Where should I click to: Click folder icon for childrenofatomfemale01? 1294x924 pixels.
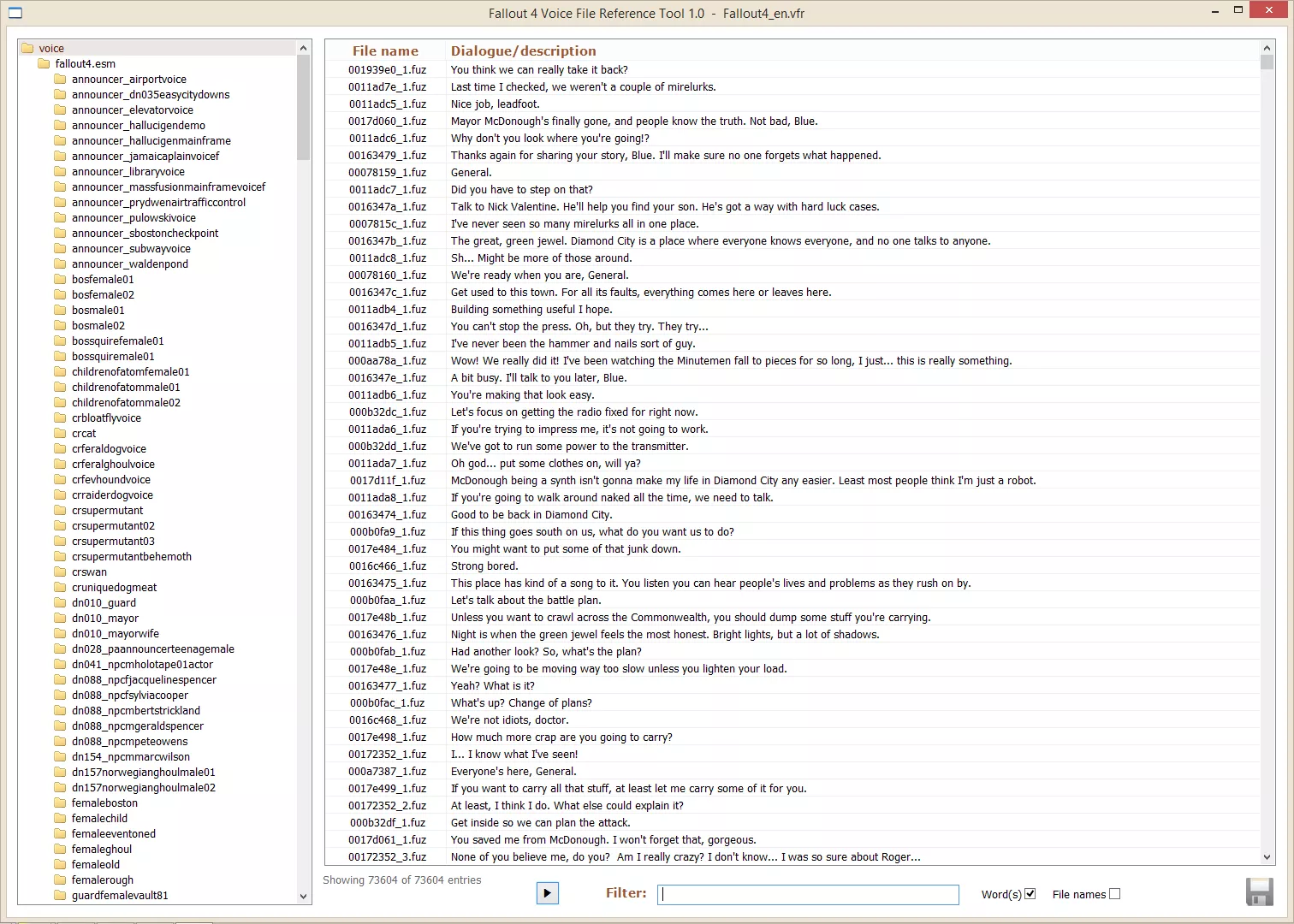[60, 371]
